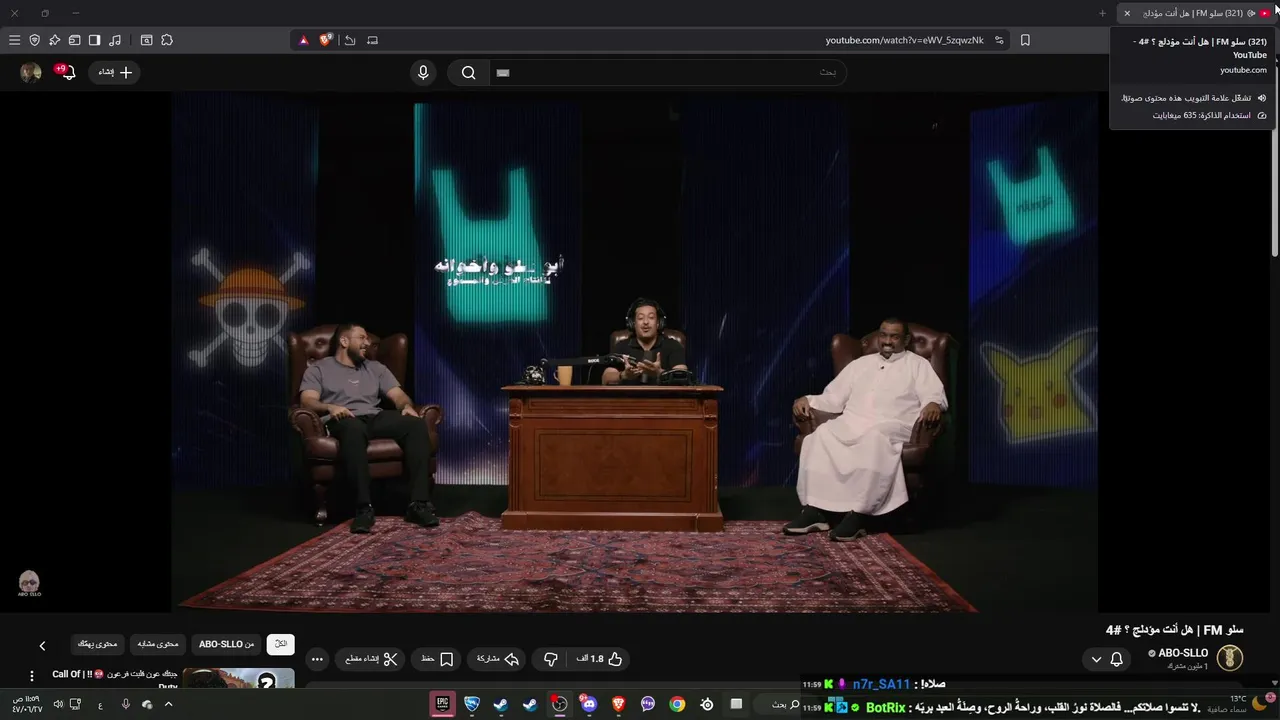1280x720 pixels.
Task: Select the الكل filter chip
Action: tap(281, 644)
